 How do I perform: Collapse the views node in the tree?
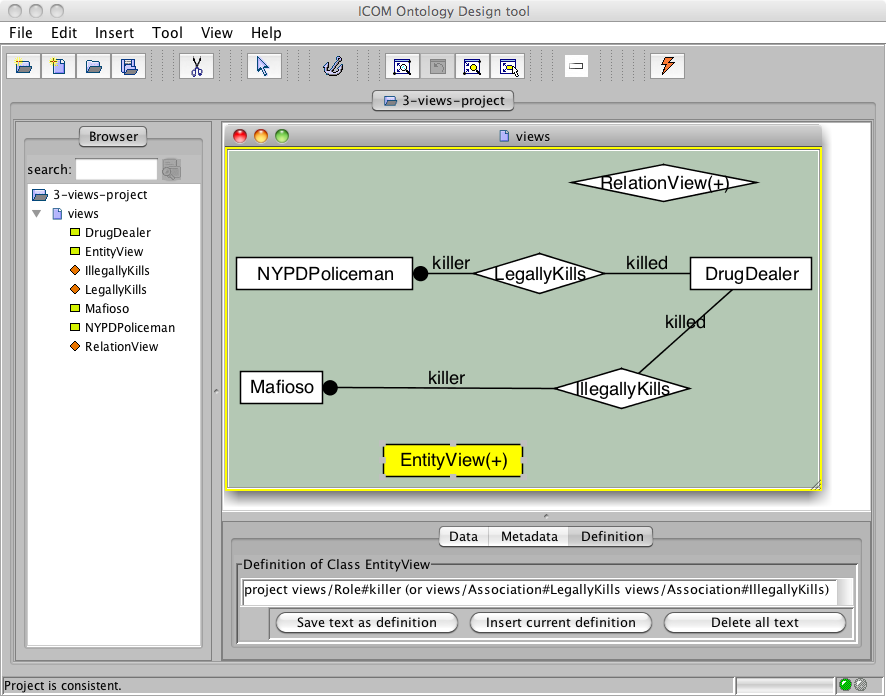point(37,214)
